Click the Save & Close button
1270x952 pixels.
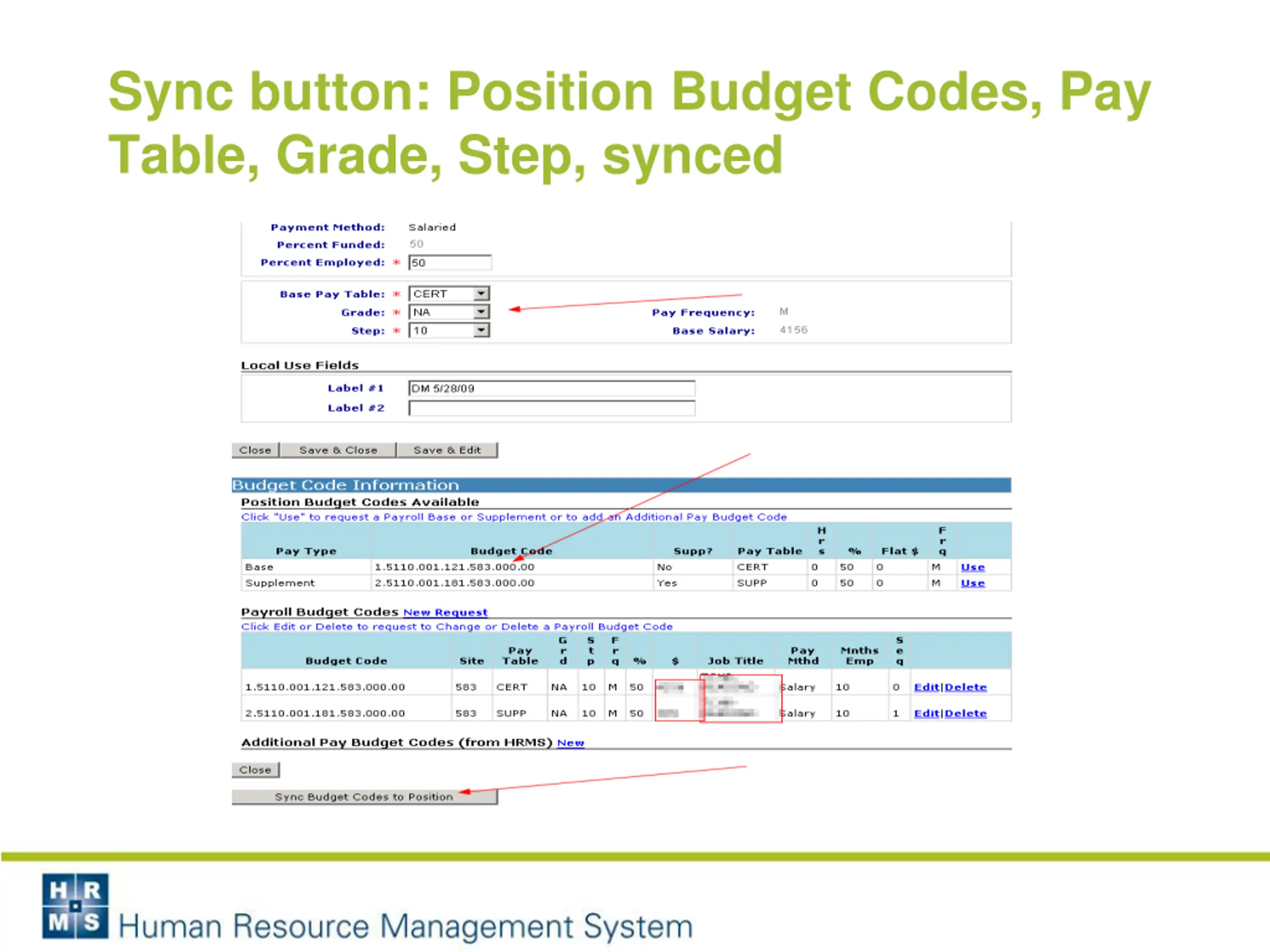click(338, 450)
